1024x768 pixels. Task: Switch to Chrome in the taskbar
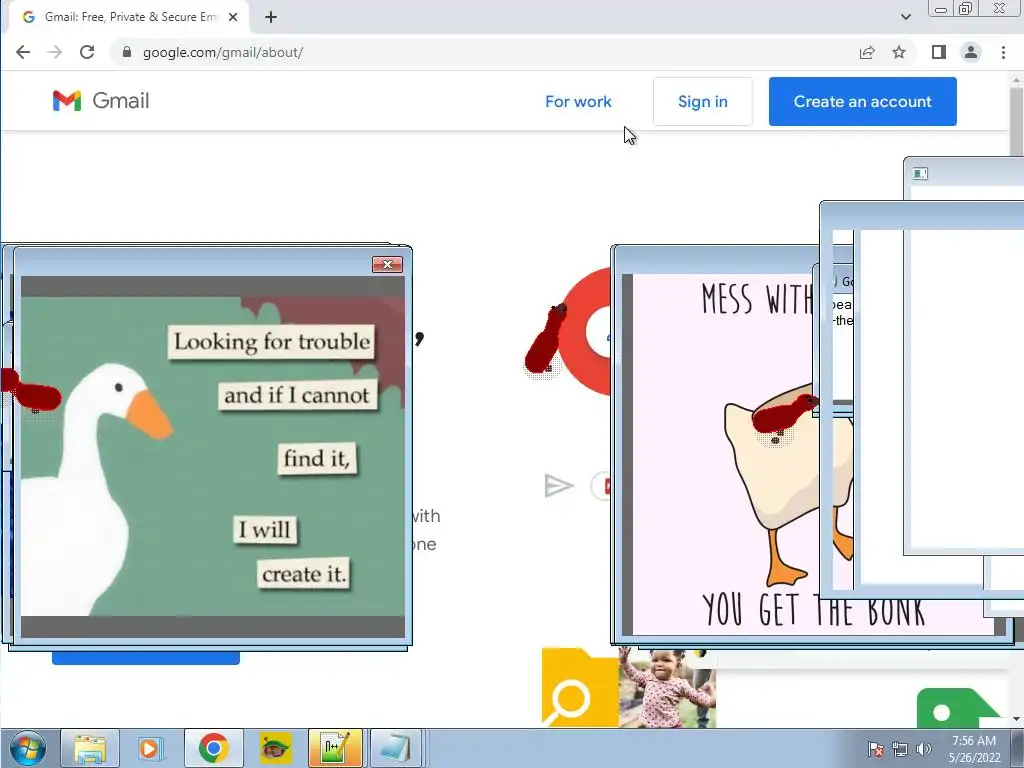(x=214, y=748)
